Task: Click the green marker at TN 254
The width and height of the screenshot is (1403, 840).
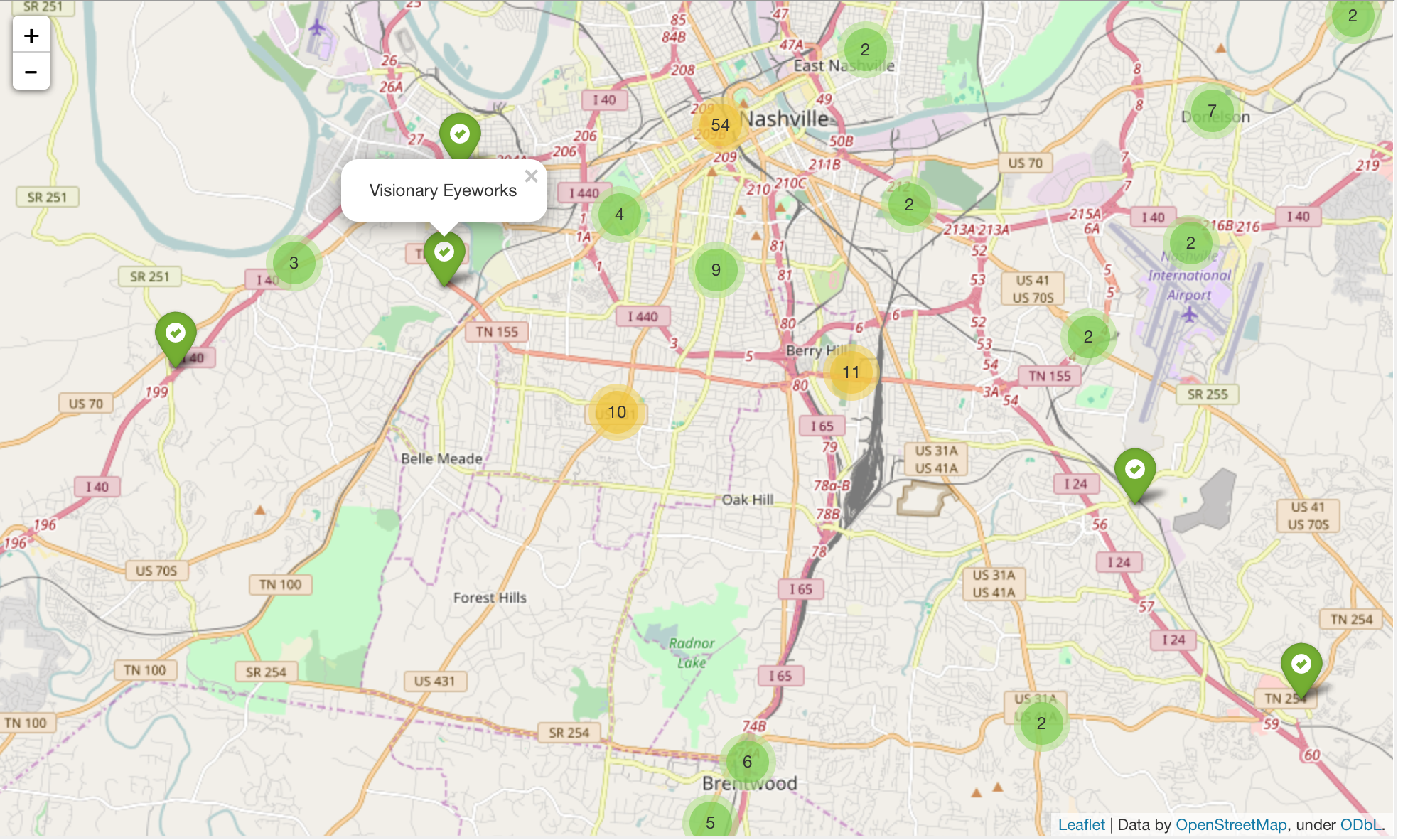Action: coord(1301,667)
